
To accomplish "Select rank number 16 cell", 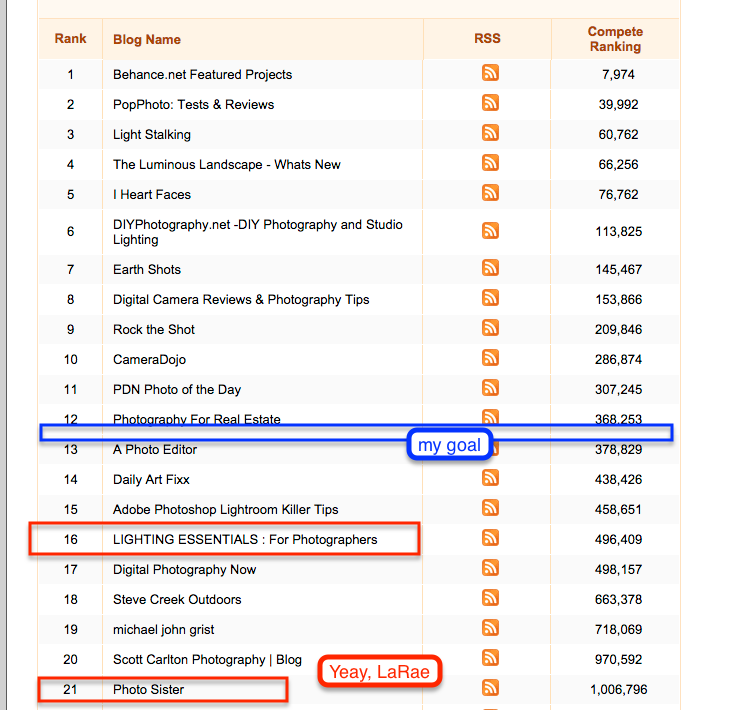I will pyautogui.click(x=71, y=539).
